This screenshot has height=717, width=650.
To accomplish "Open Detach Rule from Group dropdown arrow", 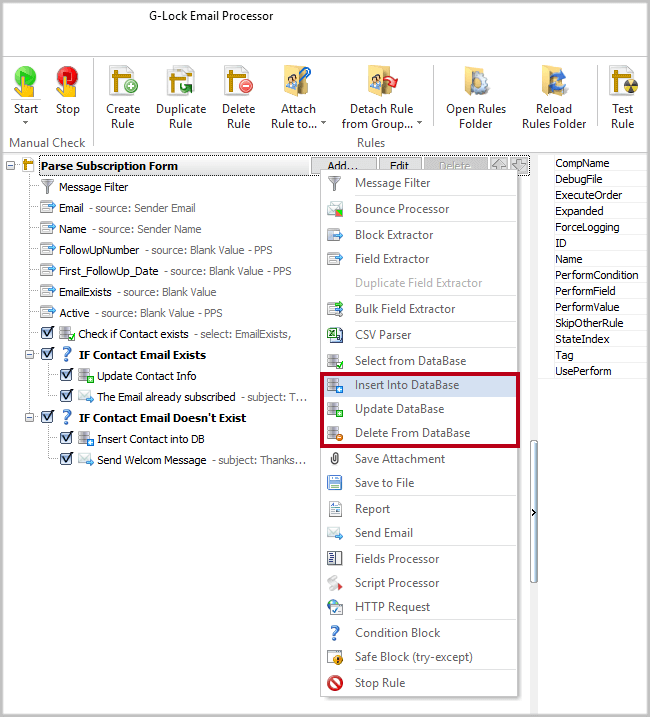I will coord(419,123).
